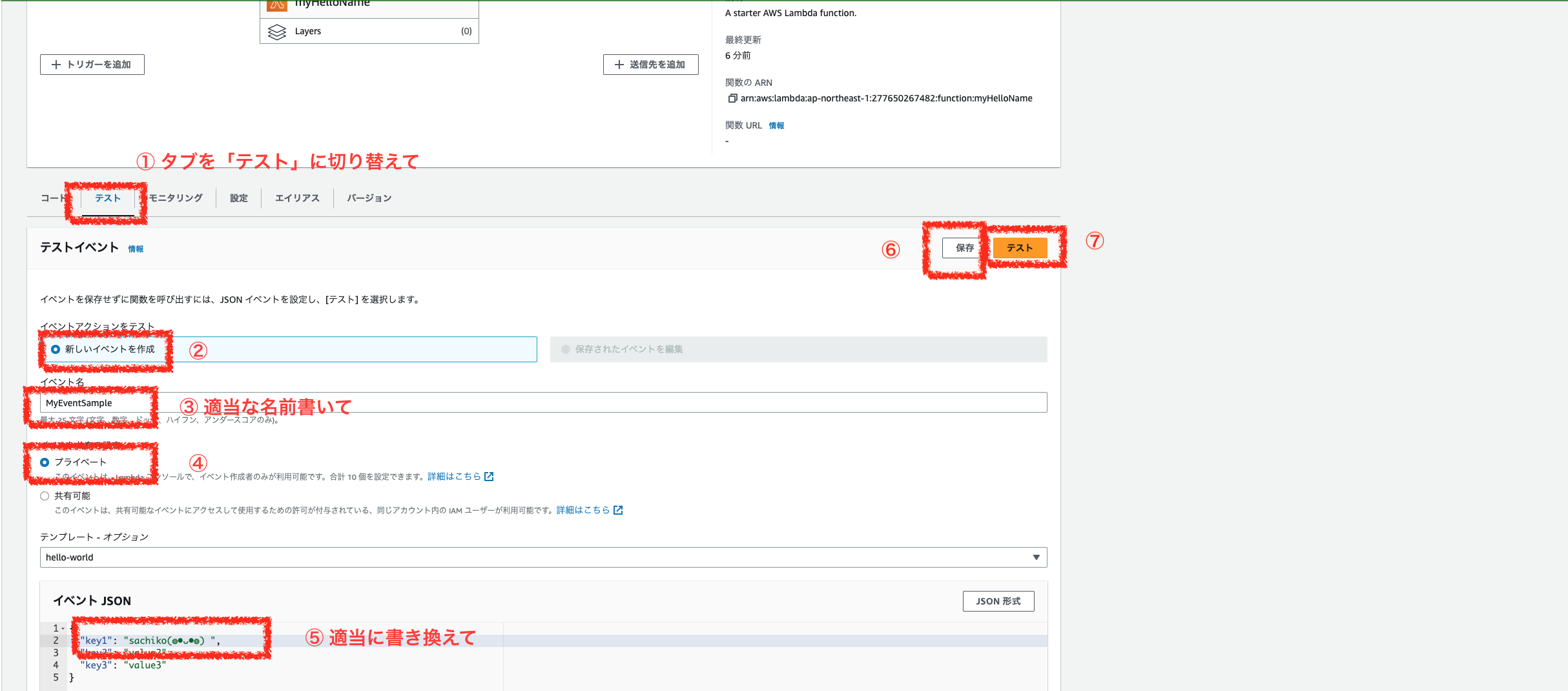This screenshot has width=1568, height=691.
Task: Save the test event with 保存
Action: (962, 248)
